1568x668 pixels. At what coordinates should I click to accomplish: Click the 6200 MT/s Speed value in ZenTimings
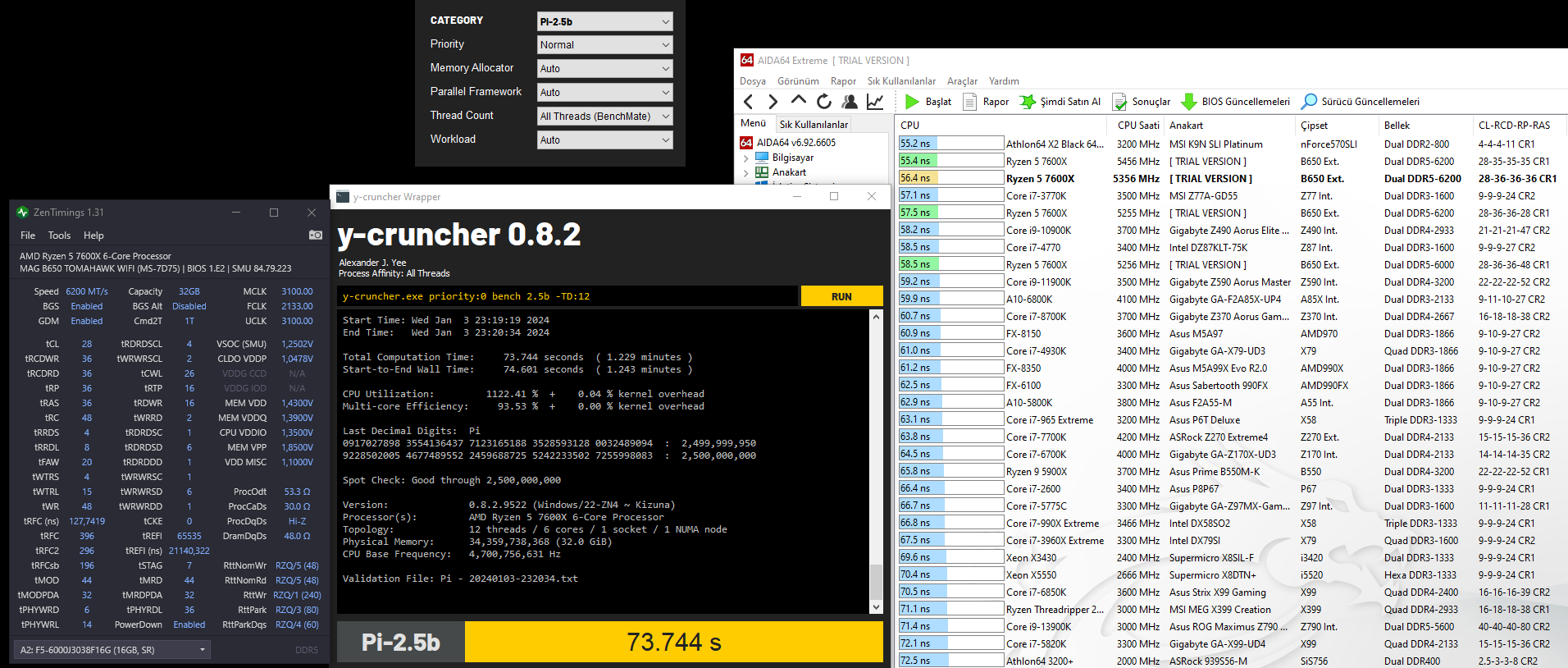87,291
